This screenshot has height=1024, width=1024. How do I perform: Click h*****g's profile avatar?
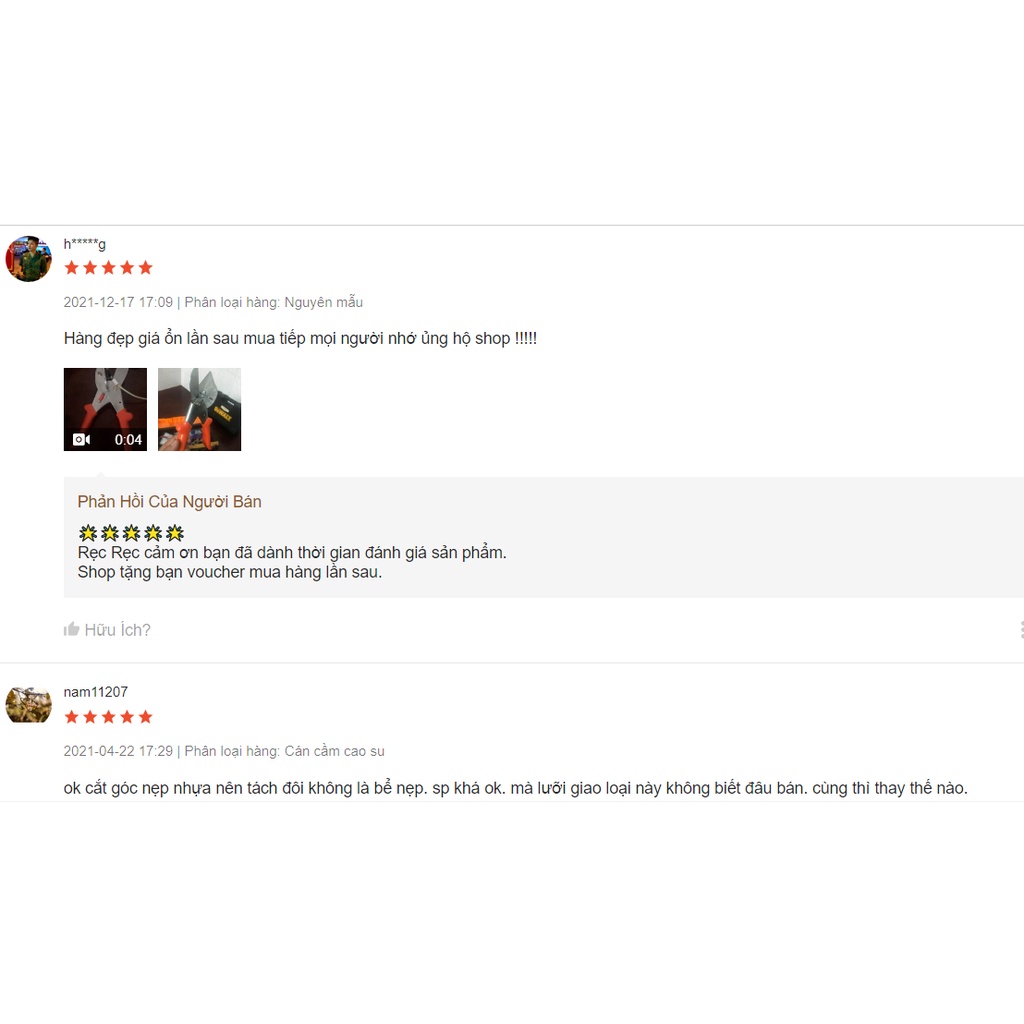point(28,259)
